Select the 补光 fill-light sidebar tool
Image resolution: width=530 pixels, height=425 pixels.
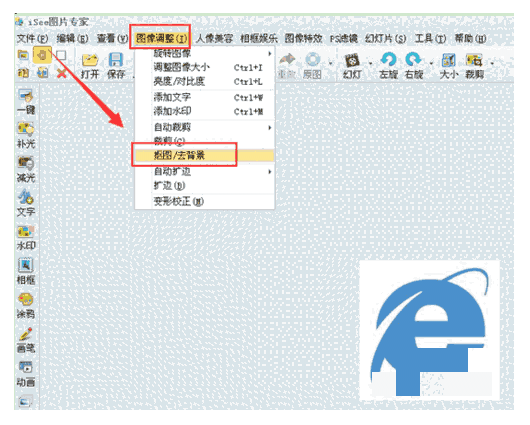26,136
